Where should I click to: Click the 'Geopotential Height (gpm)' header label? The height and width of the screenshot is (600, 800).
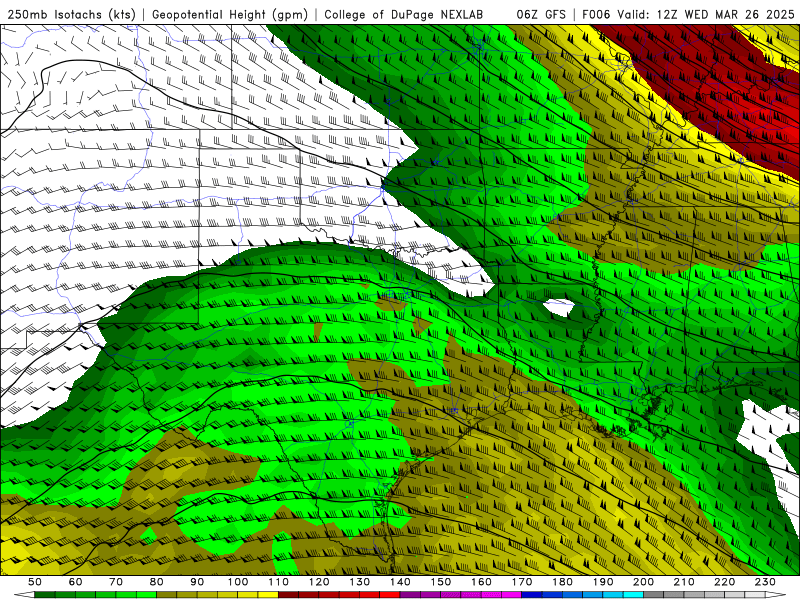click(x=230, y=15)
